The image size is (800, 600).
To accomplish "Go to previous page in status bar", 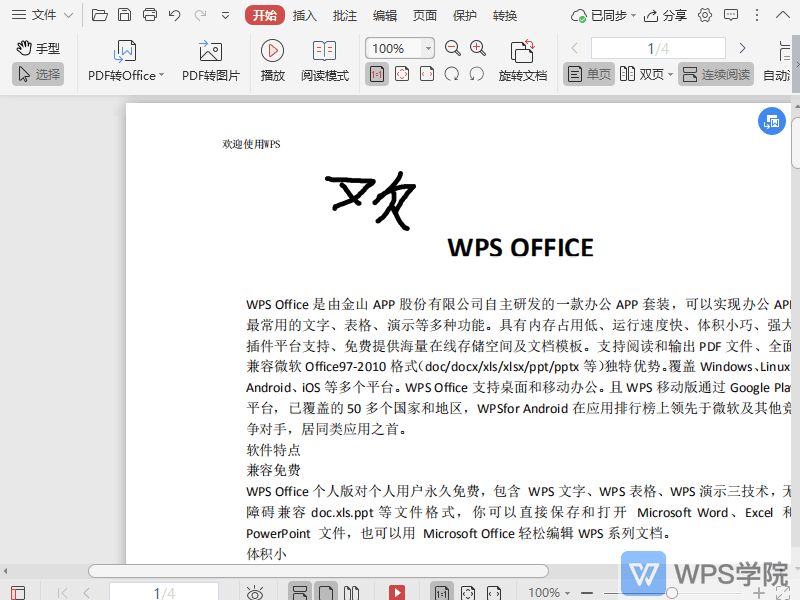I will point(87,593).
